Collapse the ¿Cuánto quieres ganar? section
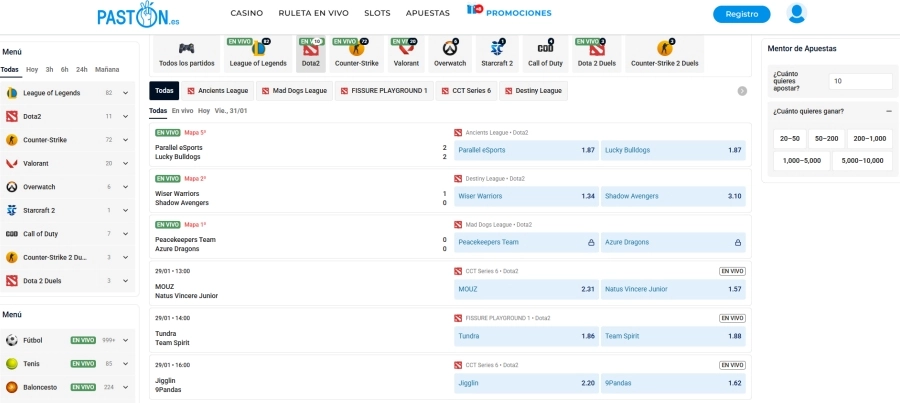Image resolution: width=900 pixels, height=403 pixels. (x=889, y=111)
